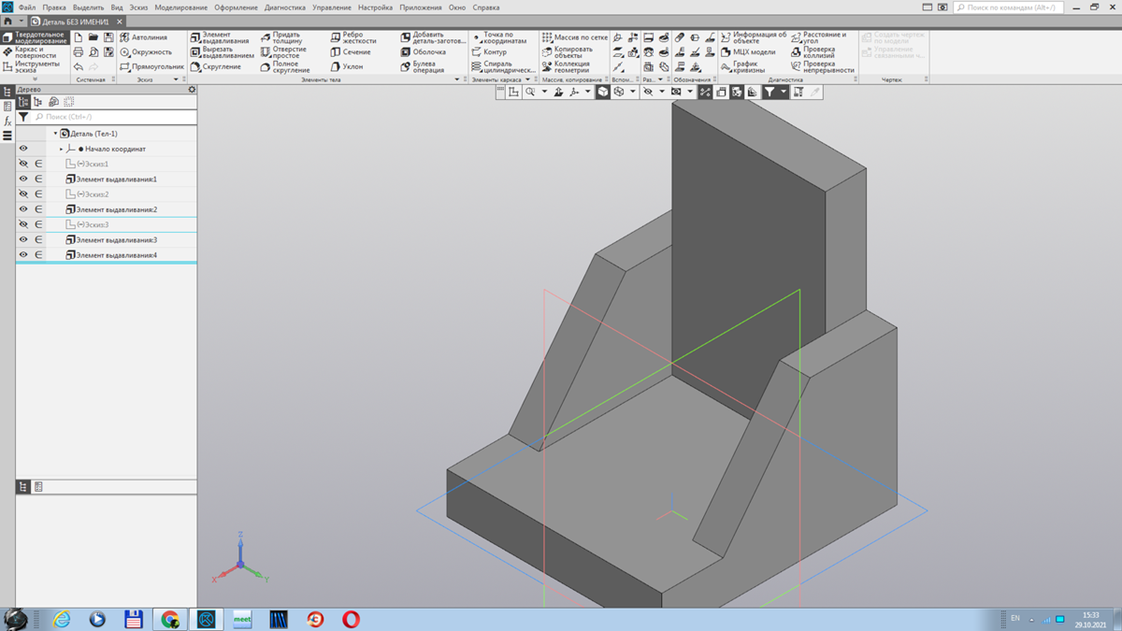Select Точка по координатам tool

click(x=499, y=37)
